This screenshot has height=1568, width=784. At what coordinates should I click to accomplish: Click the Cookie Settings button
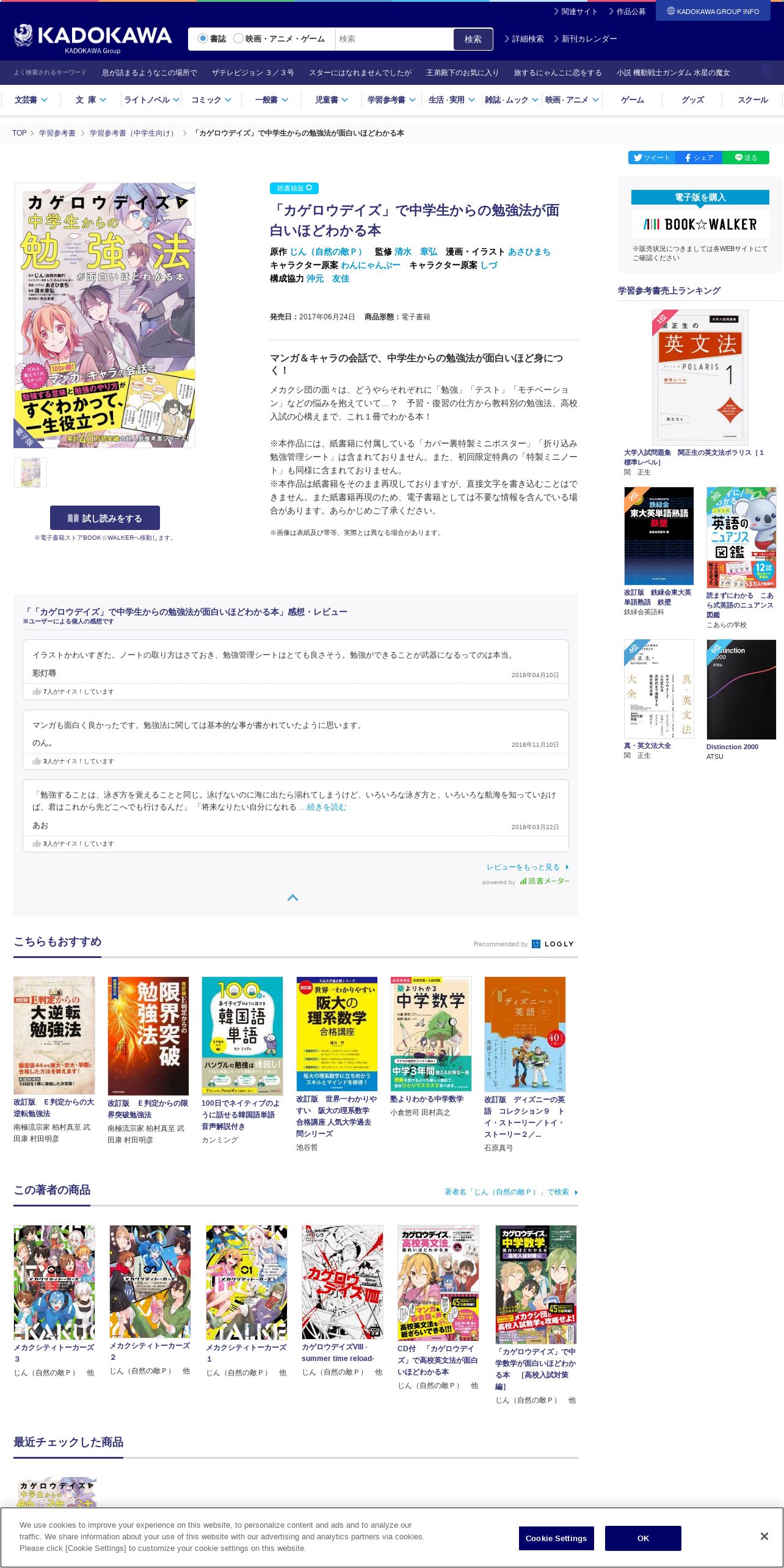click(556, 1538)
